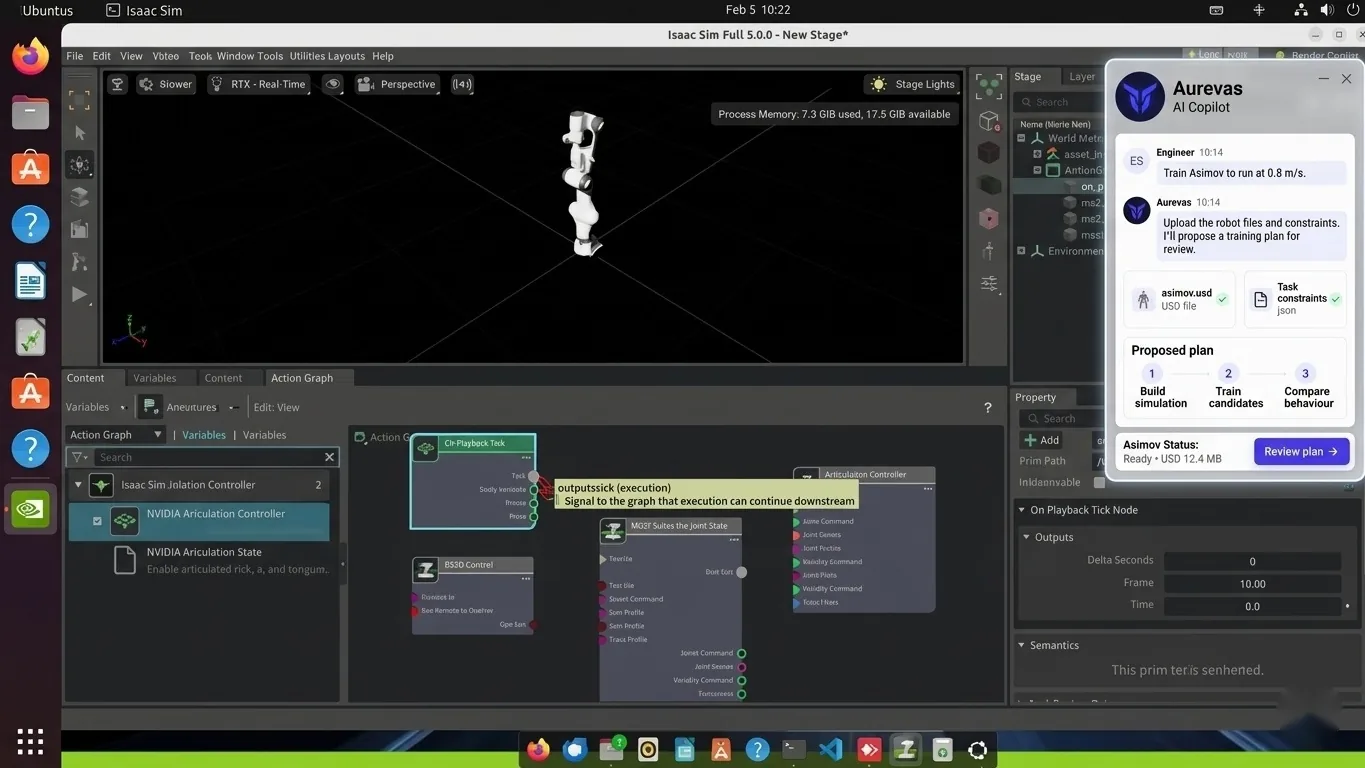This screenshot has height=768, width=1365.
Task: Open Firefox from the Ubuntu dock
Action: (x=30, y=57)
